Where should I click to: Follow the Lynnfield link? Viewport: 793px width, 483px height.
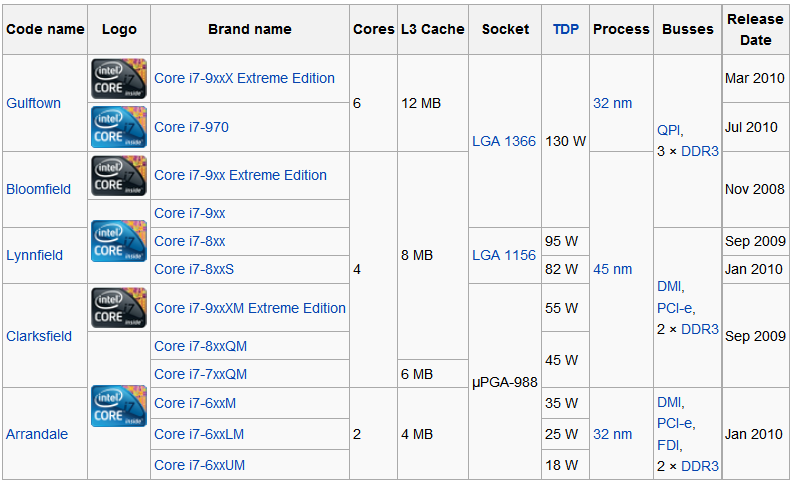pyautogui.click(x=34, y=255)
